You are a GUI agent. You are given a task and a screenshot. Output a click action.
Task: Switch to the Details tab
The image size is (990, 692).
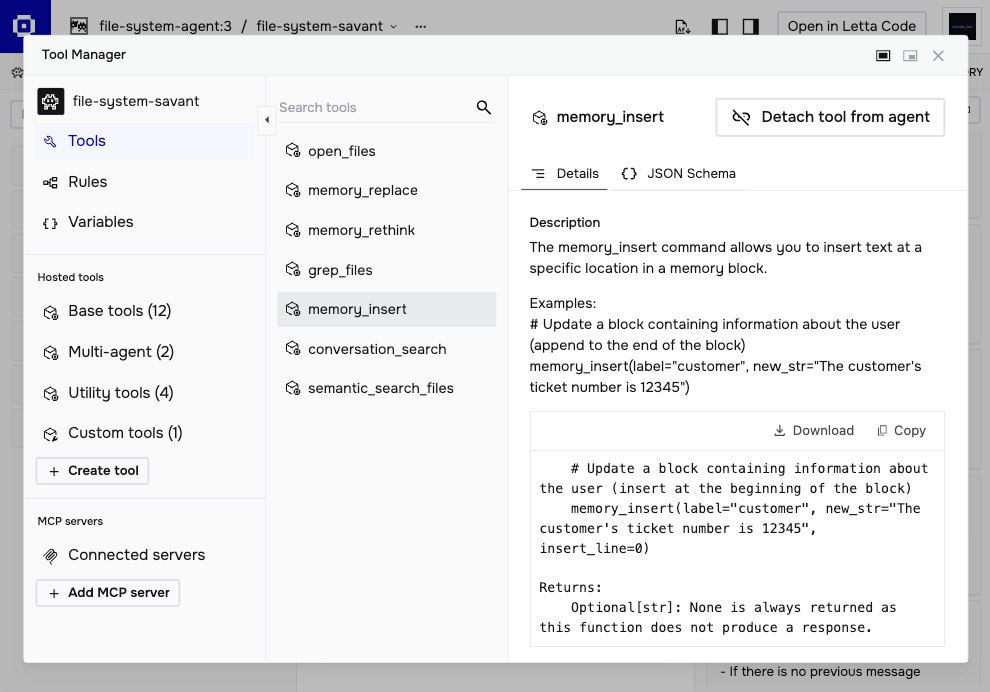[x=565, y=174]
